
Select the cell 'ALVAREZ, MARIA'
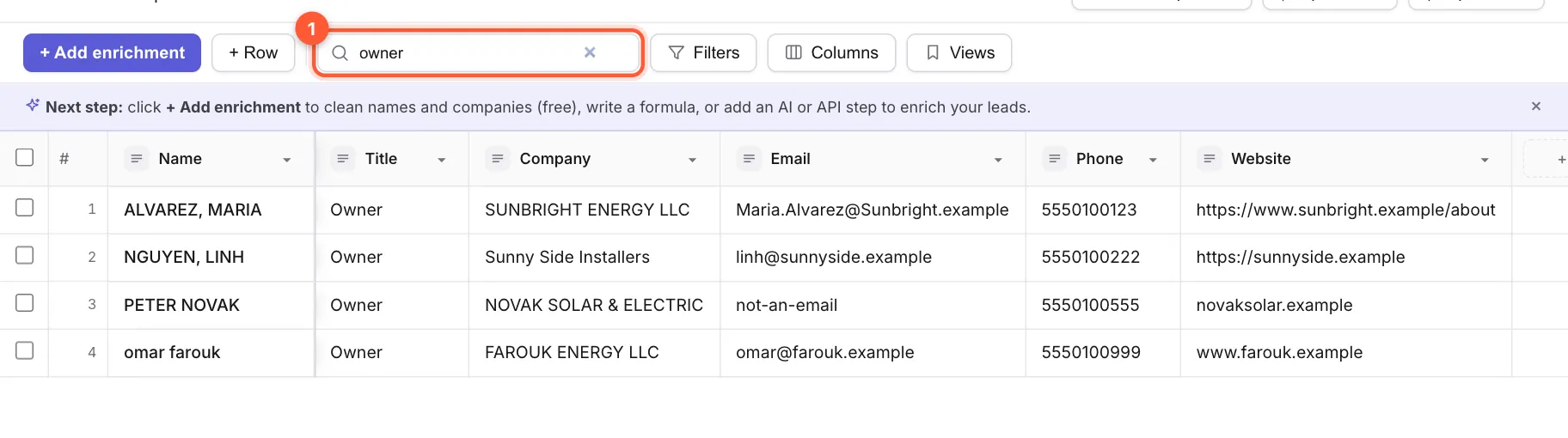(x=211, y=210)
